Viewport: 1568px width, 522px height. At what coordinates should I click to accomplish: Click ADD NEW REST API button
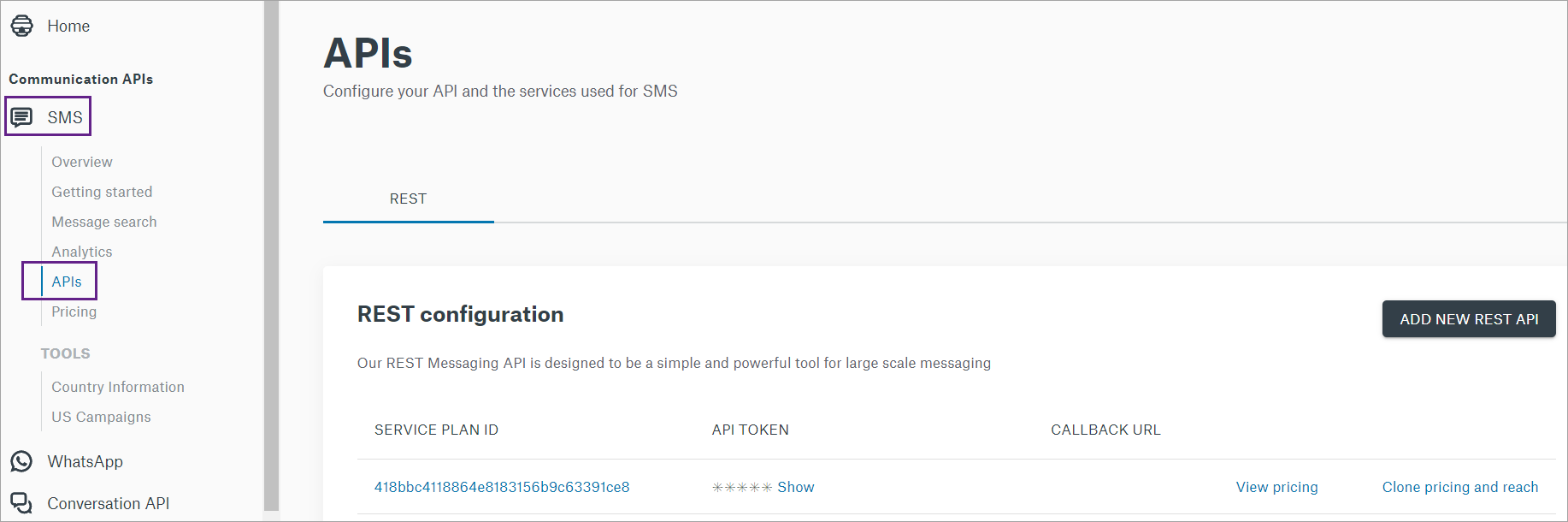point(1469,319)
